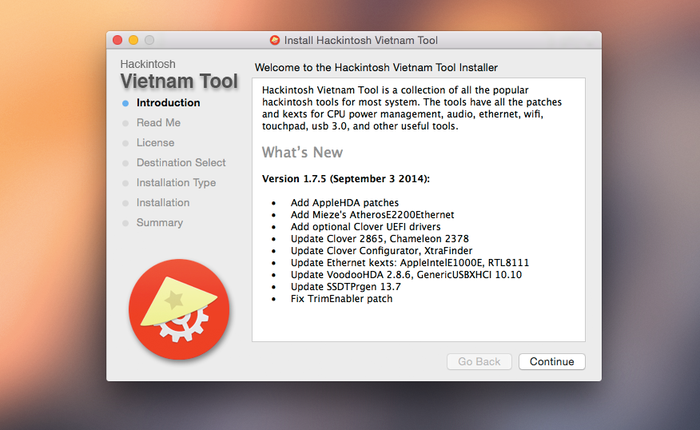This screenshot has width=700, height=430.
Task: Click the 'What's New' heading
Action: 302,152
